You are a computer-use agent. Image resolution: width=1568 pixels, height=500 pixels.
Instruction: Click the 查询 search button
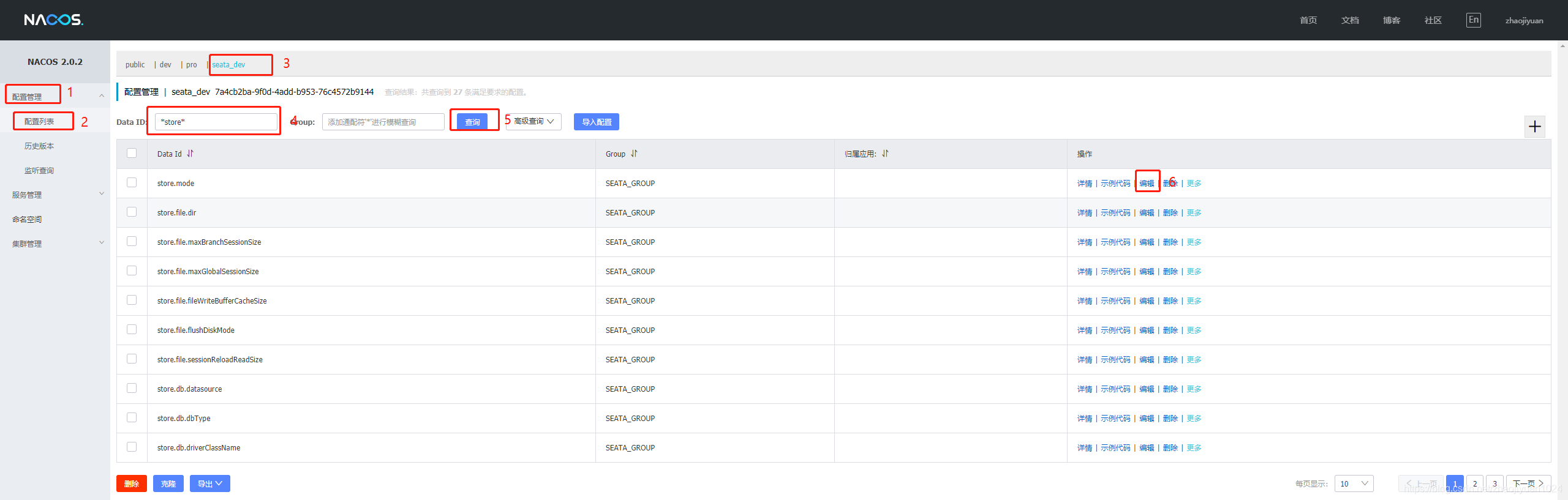472,122
